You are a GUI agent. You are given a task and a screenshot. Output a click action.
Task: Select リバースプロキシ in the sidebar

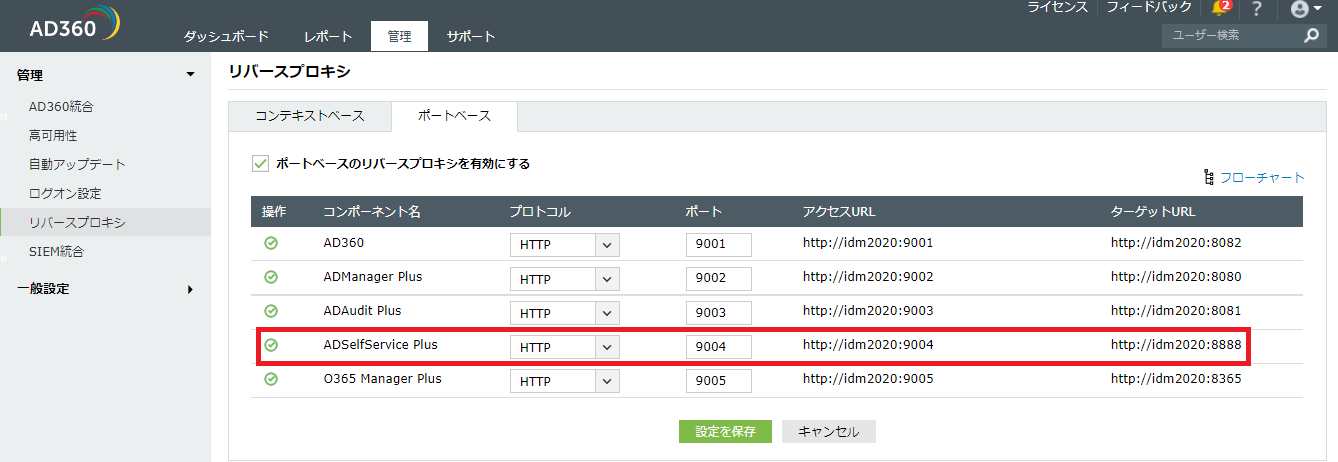[105, 222]
